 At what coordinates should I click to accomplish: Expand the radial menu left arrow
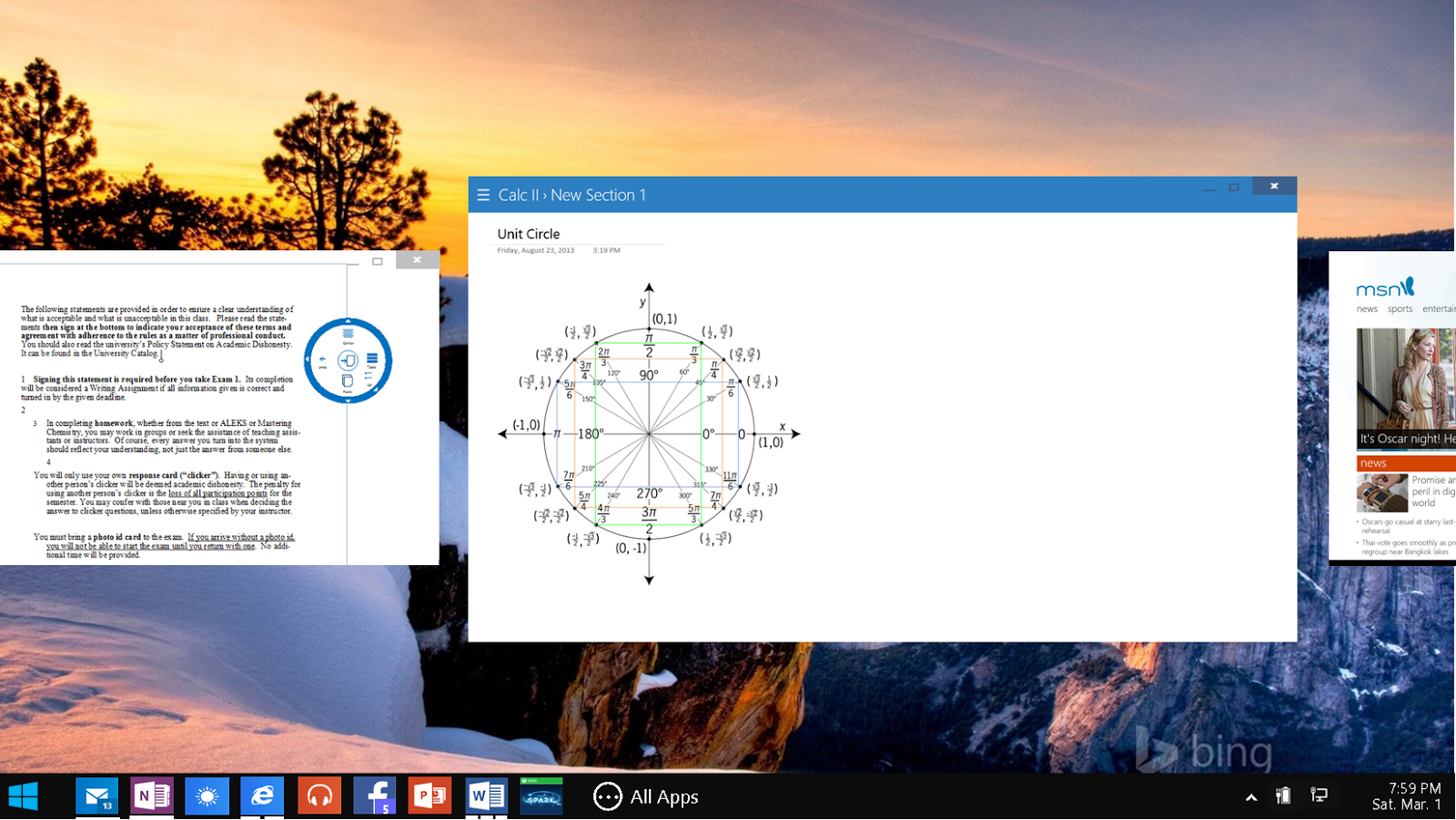[308, 359]
